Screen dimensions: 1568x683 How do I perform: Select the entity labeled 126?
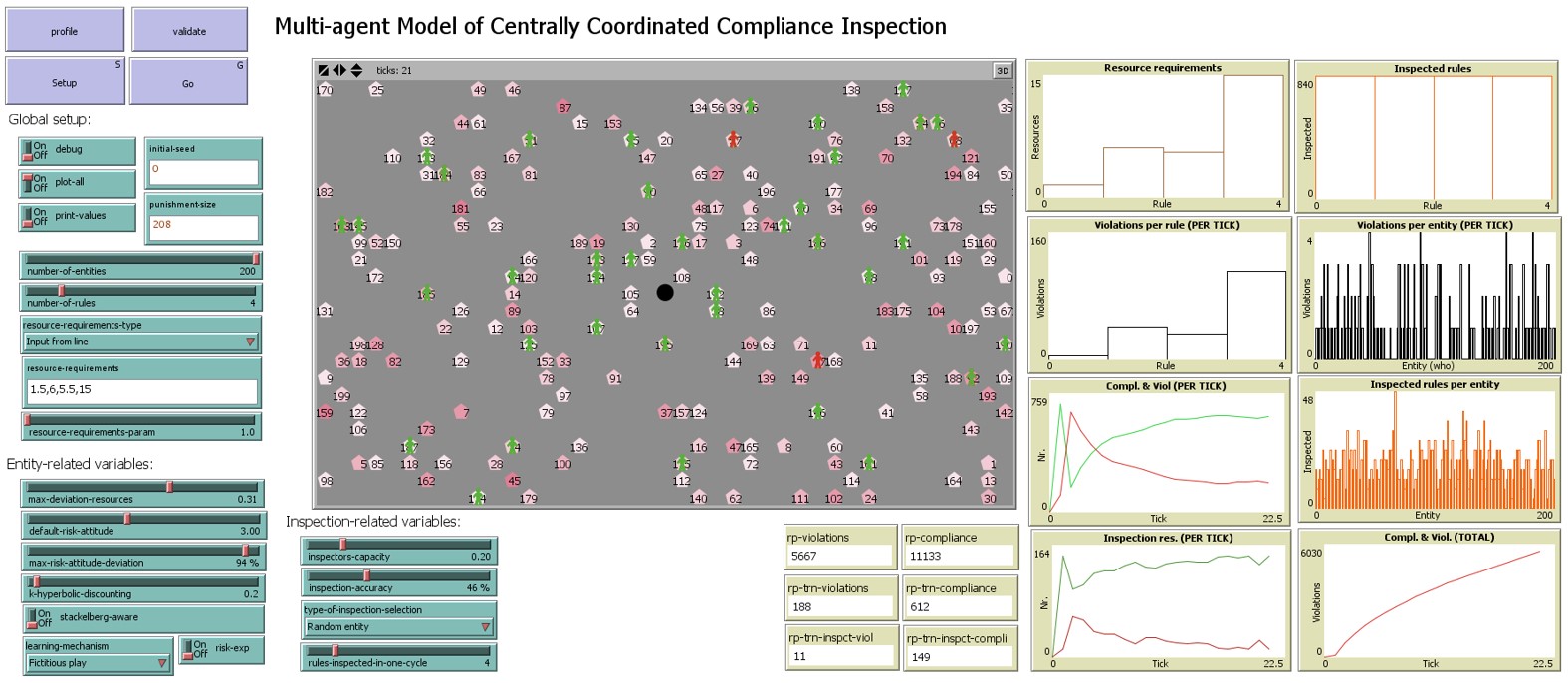tap(460, 311)
